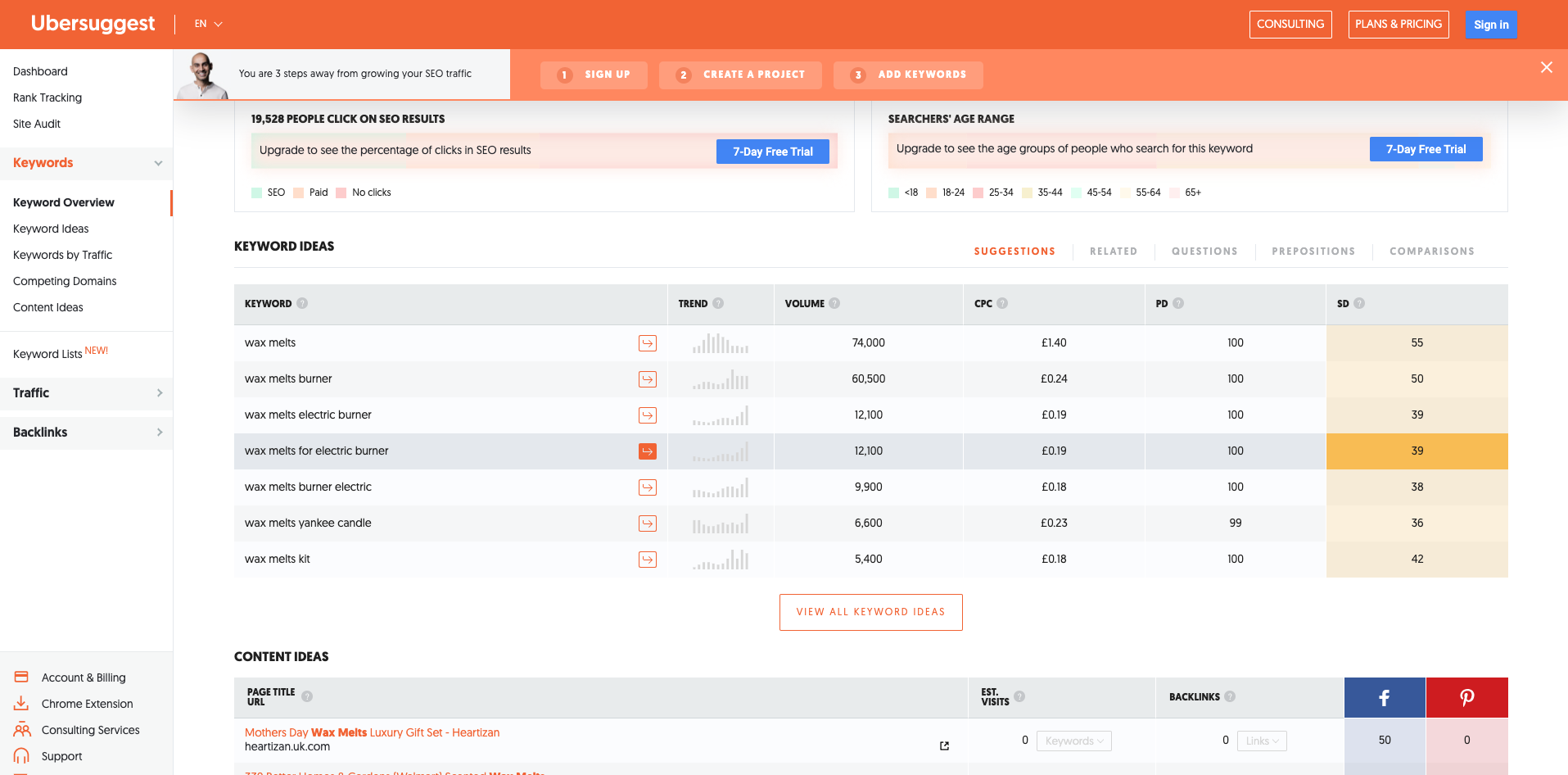The width and height of the screenshot is (1568, 775).
Task: Switch to the Prepositions tab
Action: [x=1313, y=252]
